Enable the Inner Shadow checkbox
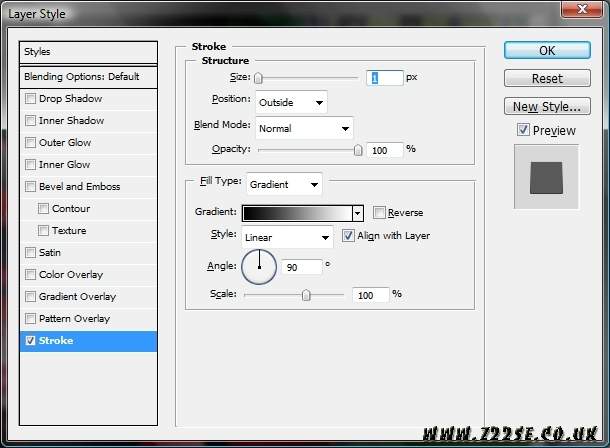Image resolution: width=610 pixels, height=448 pixels. pyautogui.click(x=30, y=121)
